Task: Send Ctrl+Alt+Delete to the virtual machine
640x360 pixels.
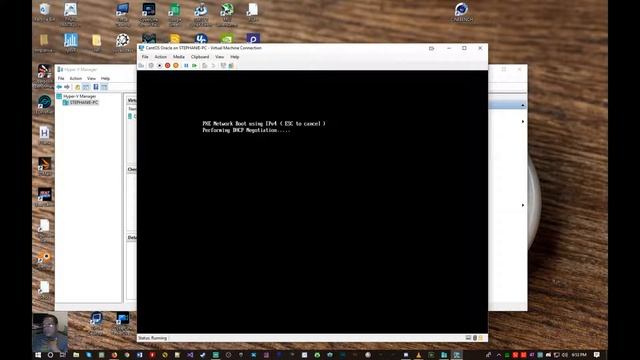Action: (x=142, y=65)
